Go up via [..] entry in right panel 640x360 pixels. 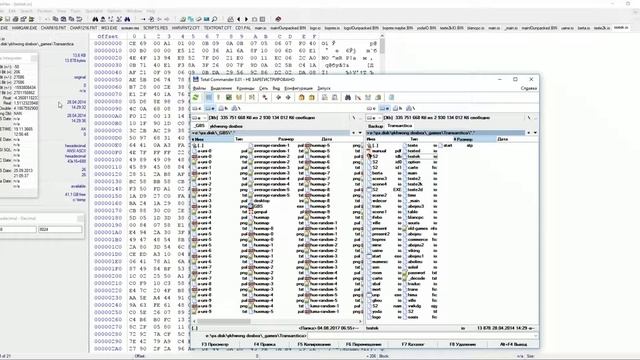point(374,145)
